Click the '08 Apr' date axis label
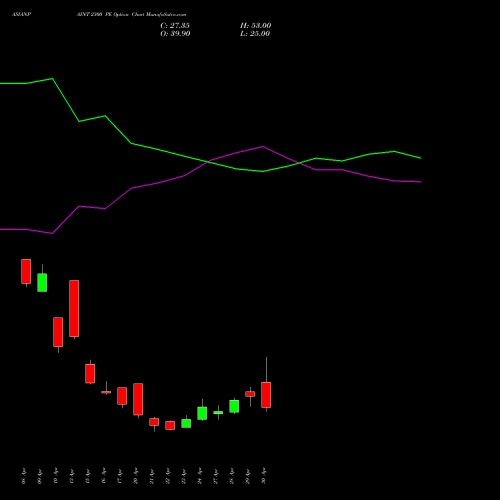 [x=23, y=476]
